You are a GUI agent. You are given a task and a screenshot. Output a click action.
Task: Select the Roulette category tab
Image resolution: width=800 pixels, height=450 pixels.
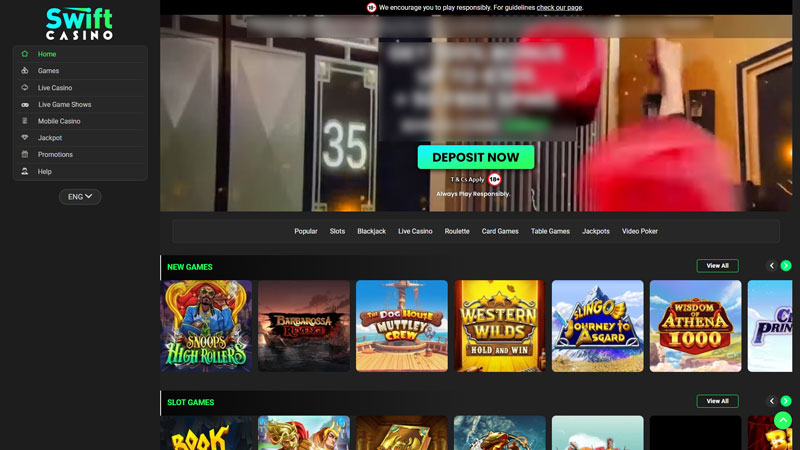point(457,231)
